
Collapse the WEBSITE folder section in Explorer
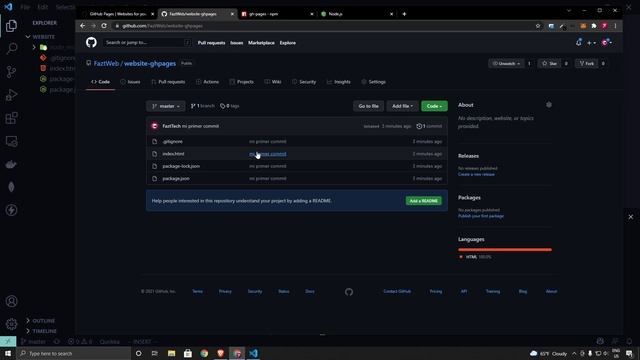pyautogui.click(x=43, y=37)
